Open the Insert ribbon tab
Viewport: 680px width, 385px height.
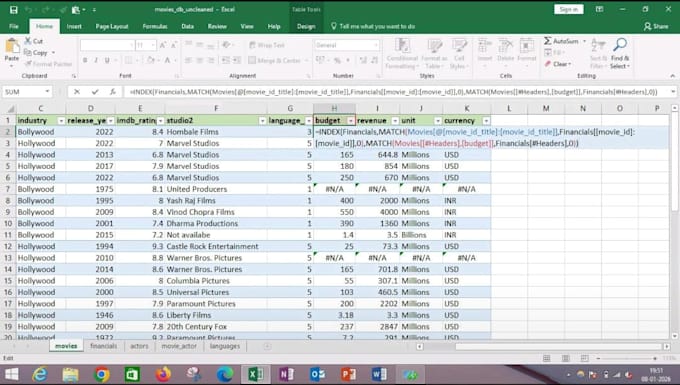click(74, 26)
